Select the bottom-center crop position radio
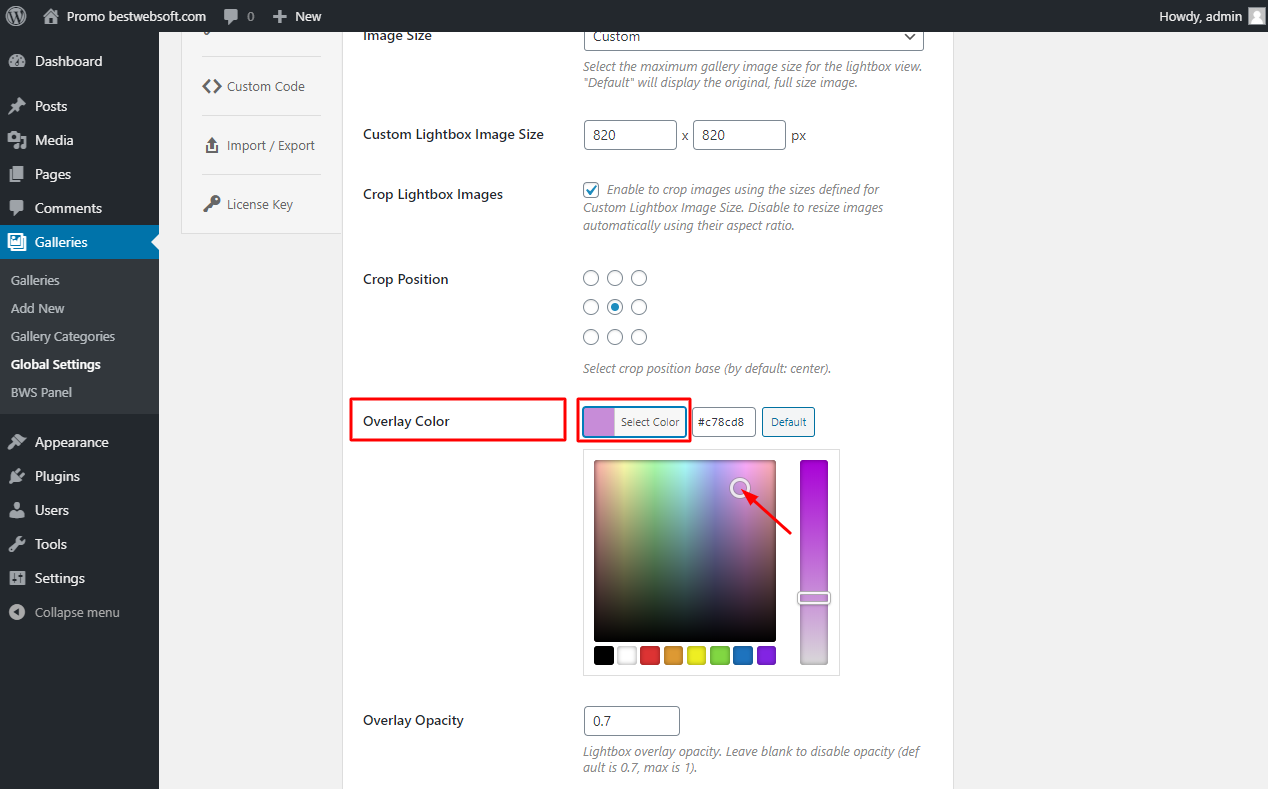This screenshot has height=789, width=1268. pos(615,337)
